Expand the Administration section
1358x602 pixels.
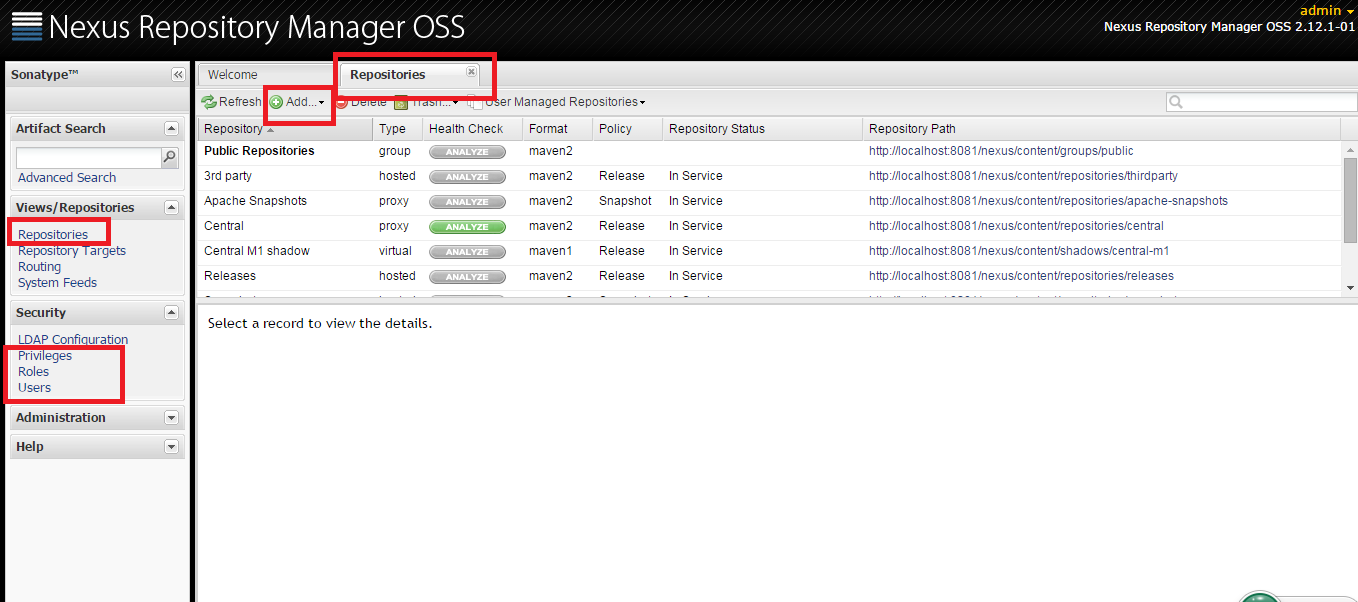[171, 418]
